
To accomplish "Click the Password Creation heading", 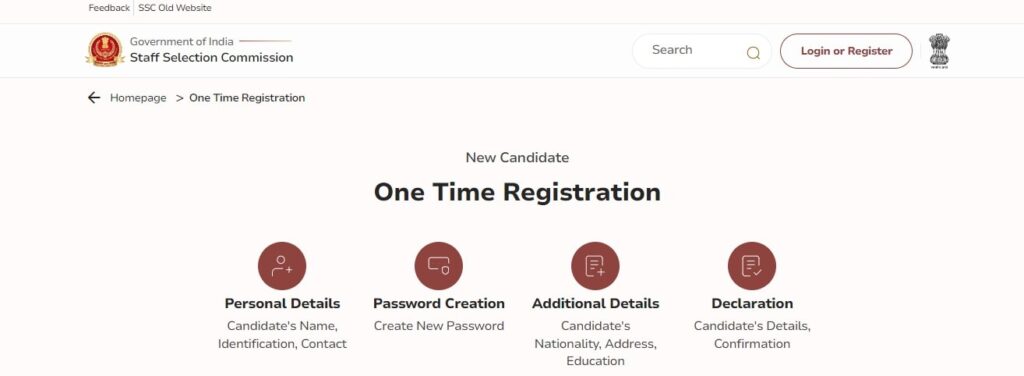I will 439,304.
